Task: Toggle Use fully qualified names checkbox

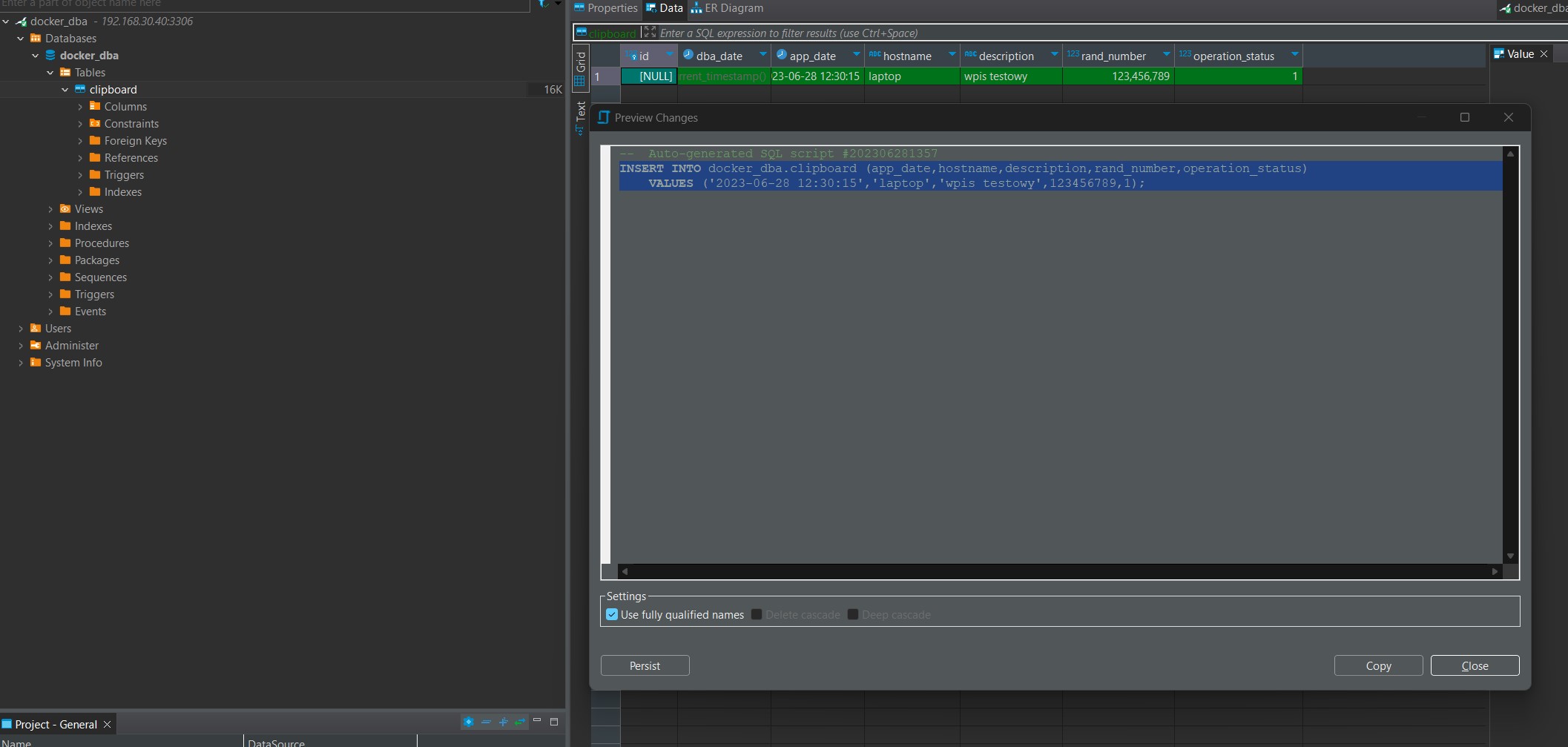Action: pyautogui.click(x=612, y=615)
